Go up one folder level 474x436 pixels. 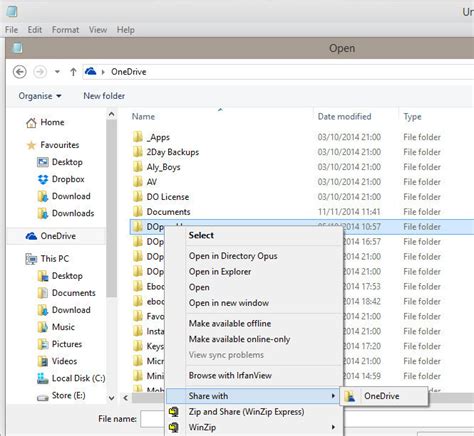73,72
